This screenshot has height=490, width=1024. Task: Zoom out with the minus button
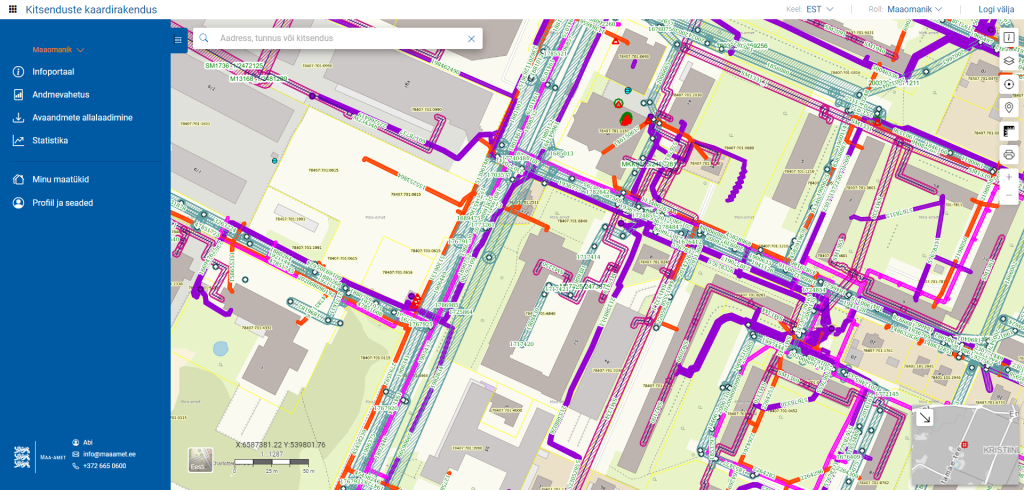(1009, 195)
